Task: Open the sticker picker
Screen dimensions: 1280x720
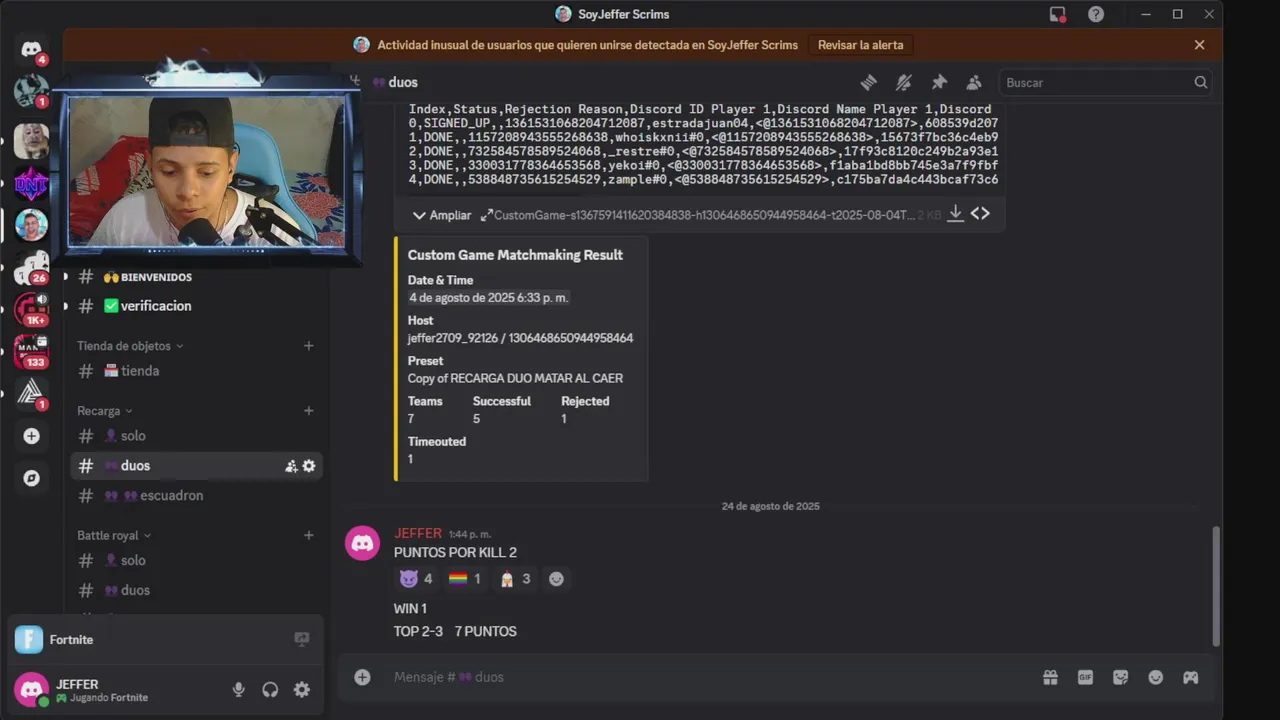Action: tap(1120, 678)
